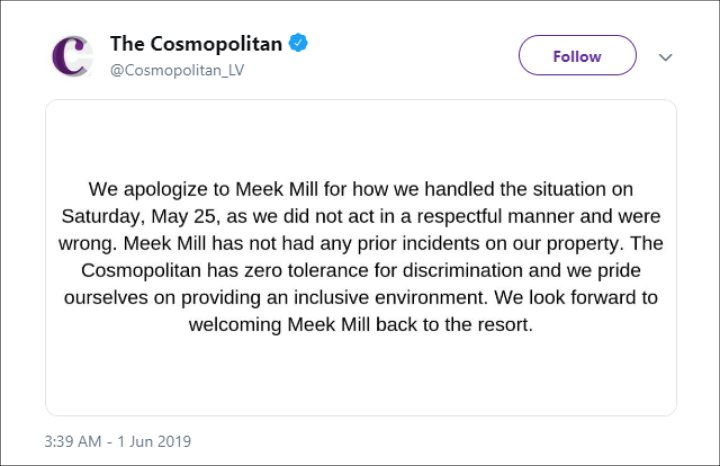
Task: Click the 1 Jun 2019 date
Action: 154,441
